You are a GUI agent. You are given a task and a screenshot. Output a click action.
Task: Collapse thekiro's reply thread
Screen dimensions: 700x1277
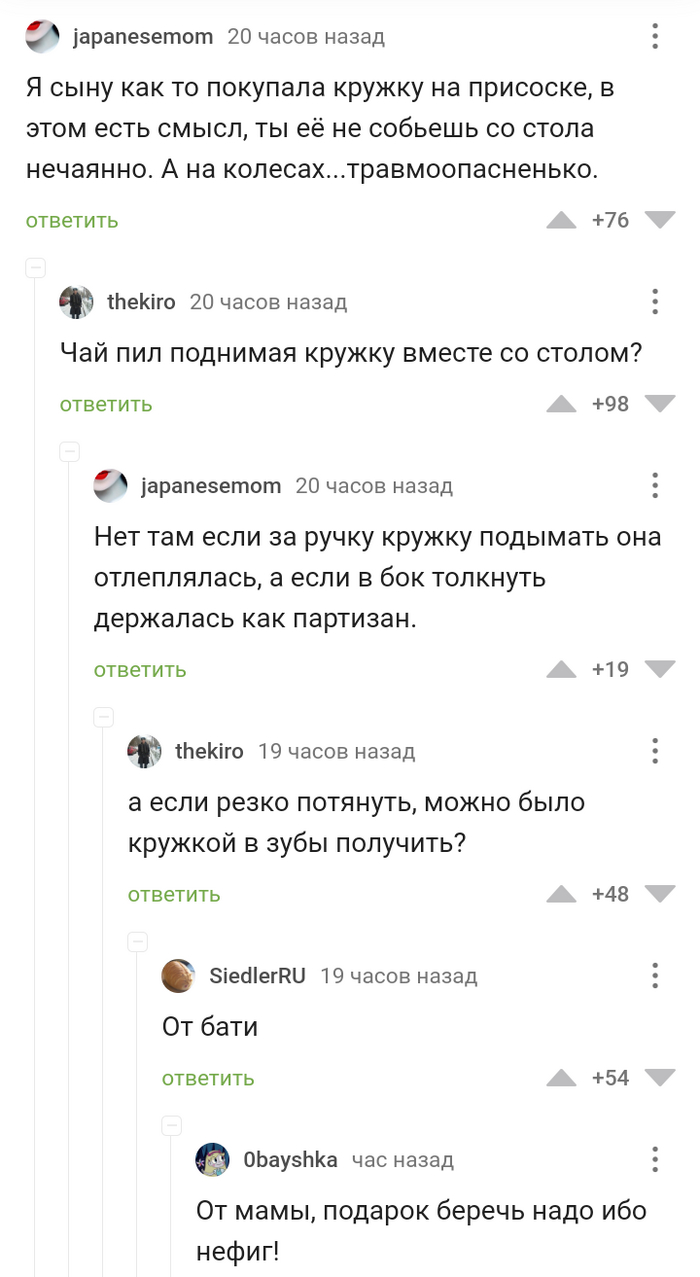click(x=36, y=268)
